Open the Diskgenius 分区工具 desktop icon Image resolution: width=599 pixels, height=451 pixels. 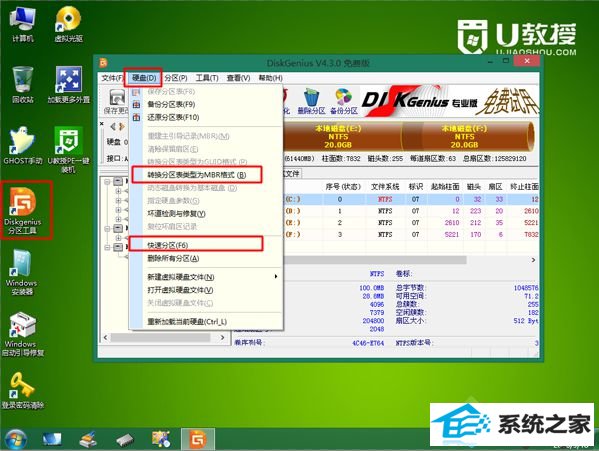pos(23,210)
